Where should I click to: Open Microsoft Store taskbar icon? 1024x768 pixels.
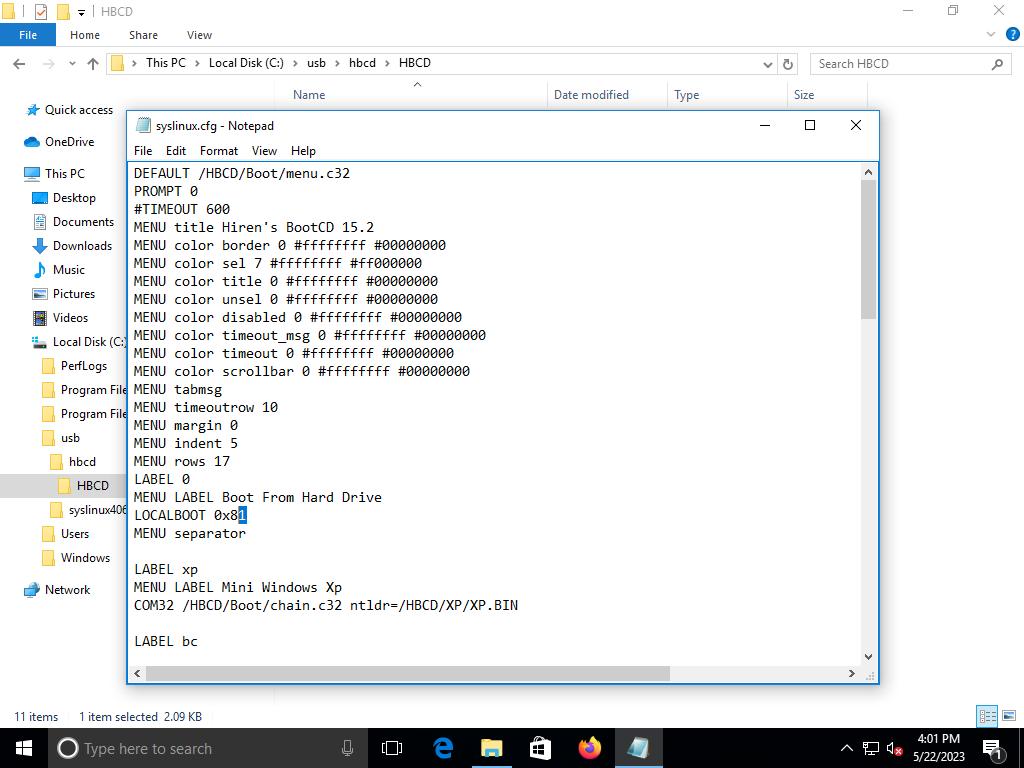tap(540, 748)
